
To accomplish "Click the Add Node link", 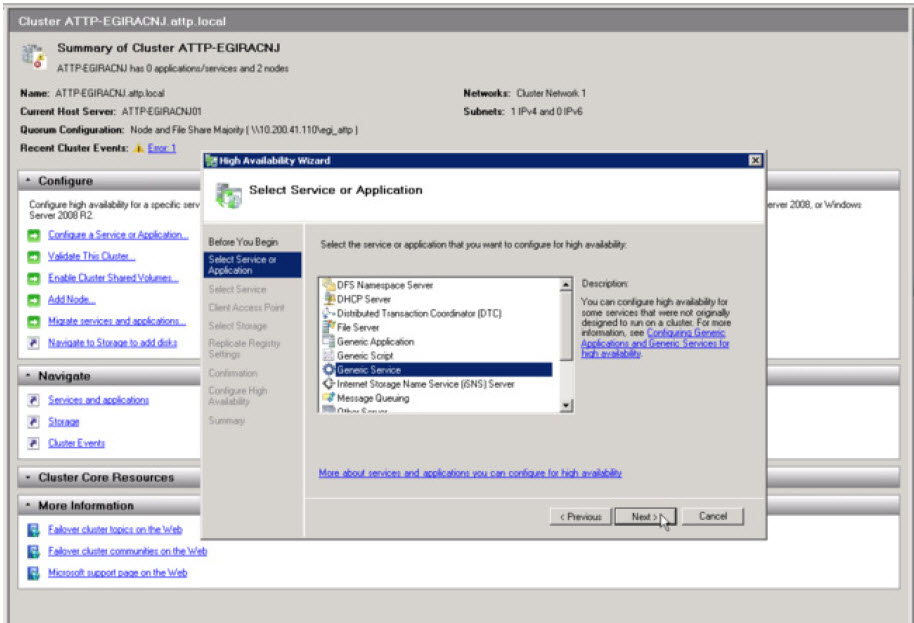I will pos(72,300).
